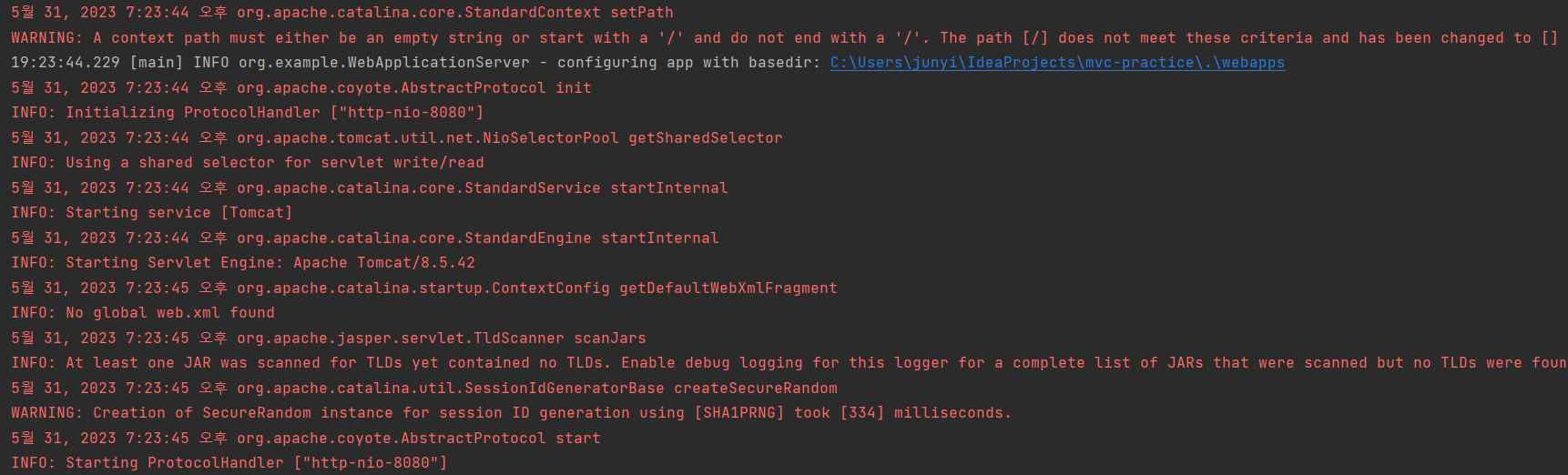Click the TldScanner scanJars log line
The height and width of the screenshot is (475, 1568).
tap(329, 339)
